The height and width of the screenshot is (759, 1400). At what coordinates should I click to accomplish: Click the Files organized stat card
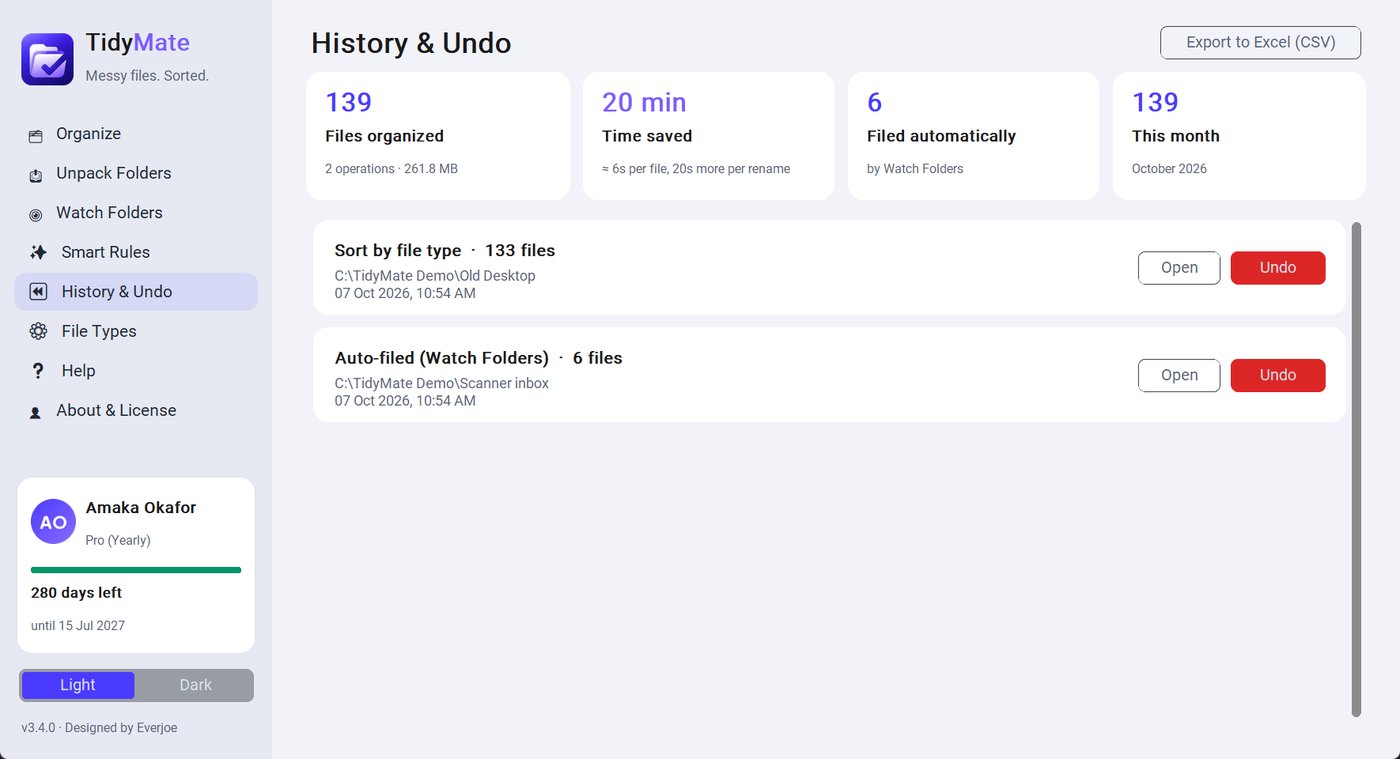[x=438, y=136]
